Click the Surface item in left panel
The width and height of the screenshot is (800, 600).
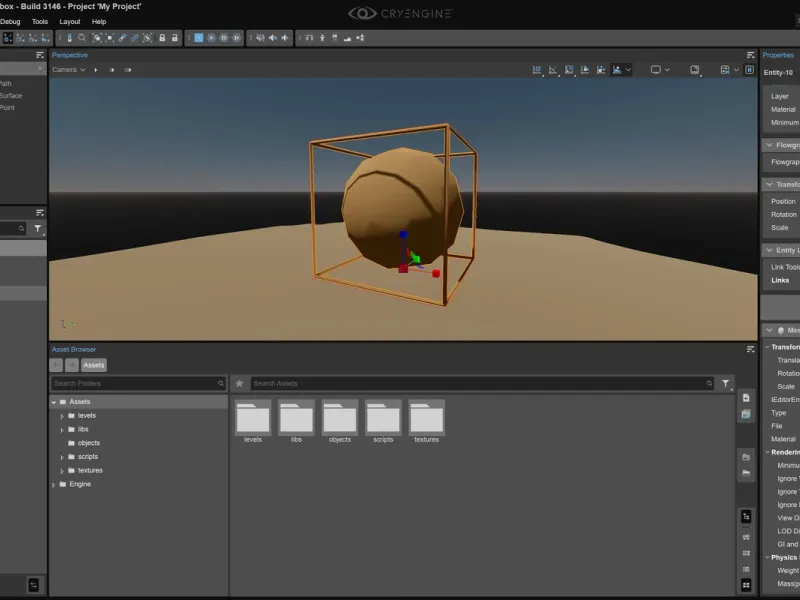(x=11, y=96)
